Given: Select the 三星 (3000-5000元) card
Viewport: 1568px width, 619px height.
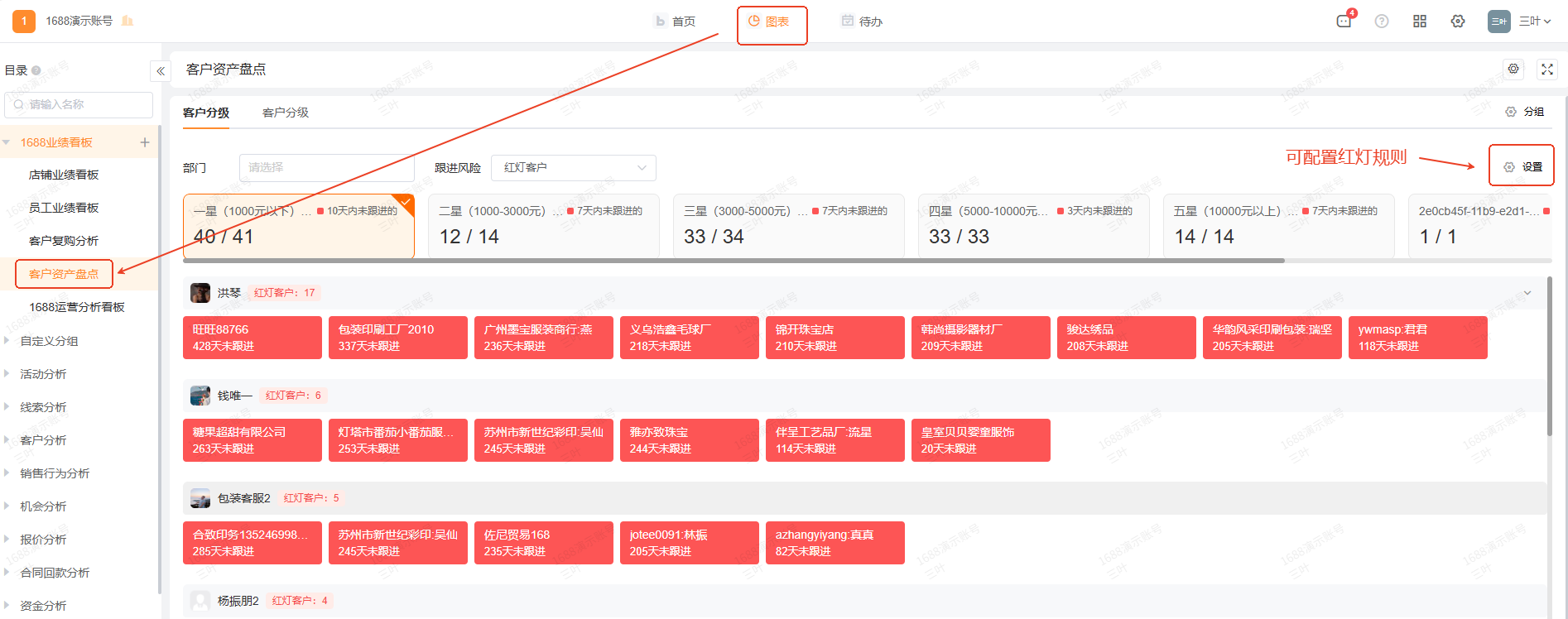Looking at the screenshot, I should [788, 226].
